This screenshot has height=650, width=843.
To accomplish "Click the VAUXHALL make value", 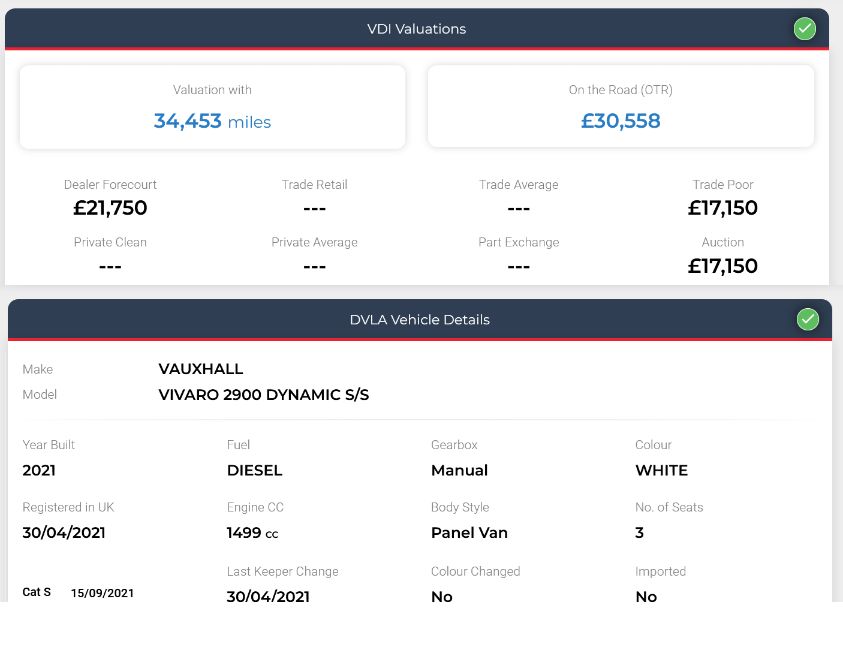I will pyautogui.click(x=201, y=369).
